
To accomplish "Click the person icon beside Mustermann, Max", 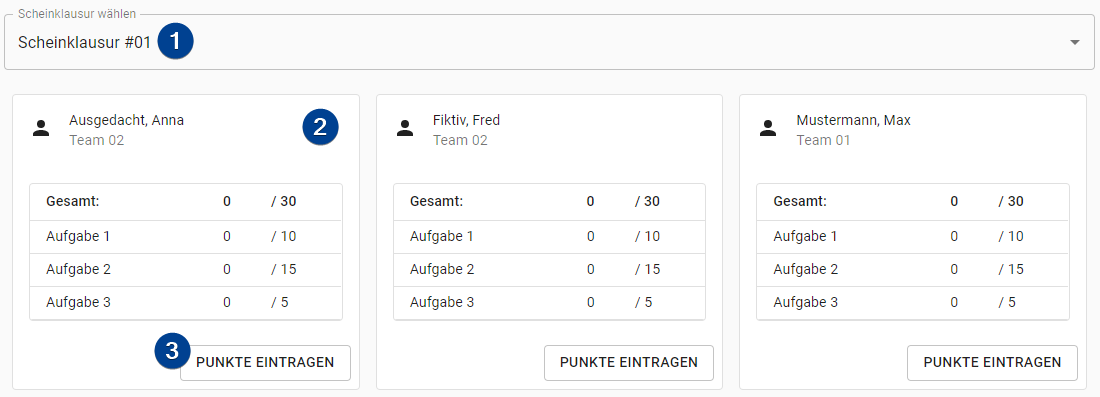I will [x=768, y=128].
